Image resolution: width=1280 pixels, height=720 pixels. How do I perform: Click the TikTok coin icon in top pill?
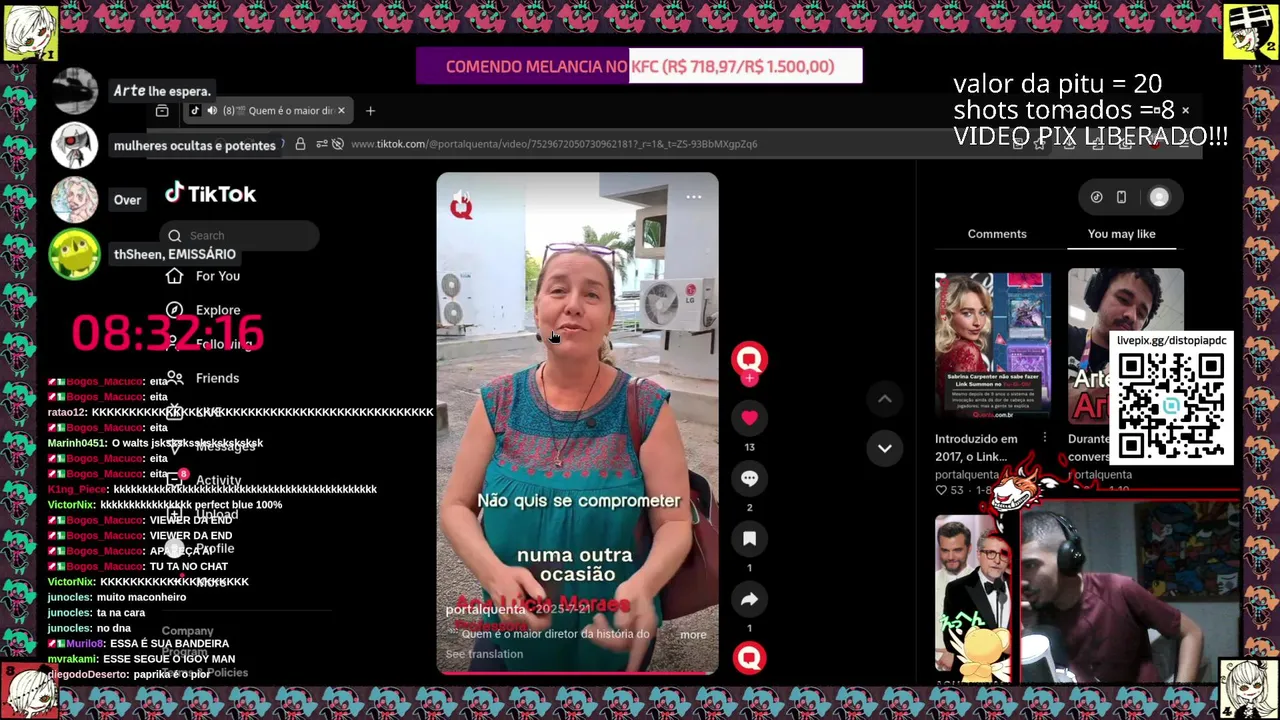(x=1096, y=198)
